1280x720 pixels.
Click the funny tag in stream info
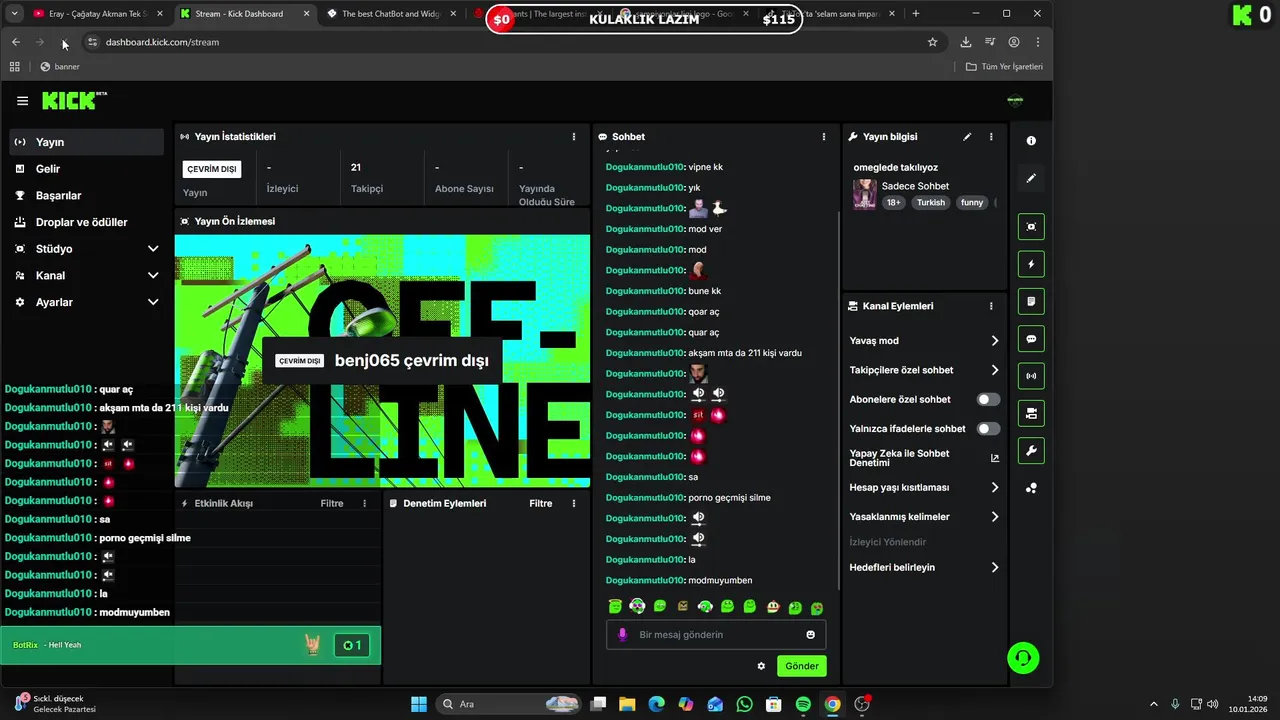pos(972,202)
